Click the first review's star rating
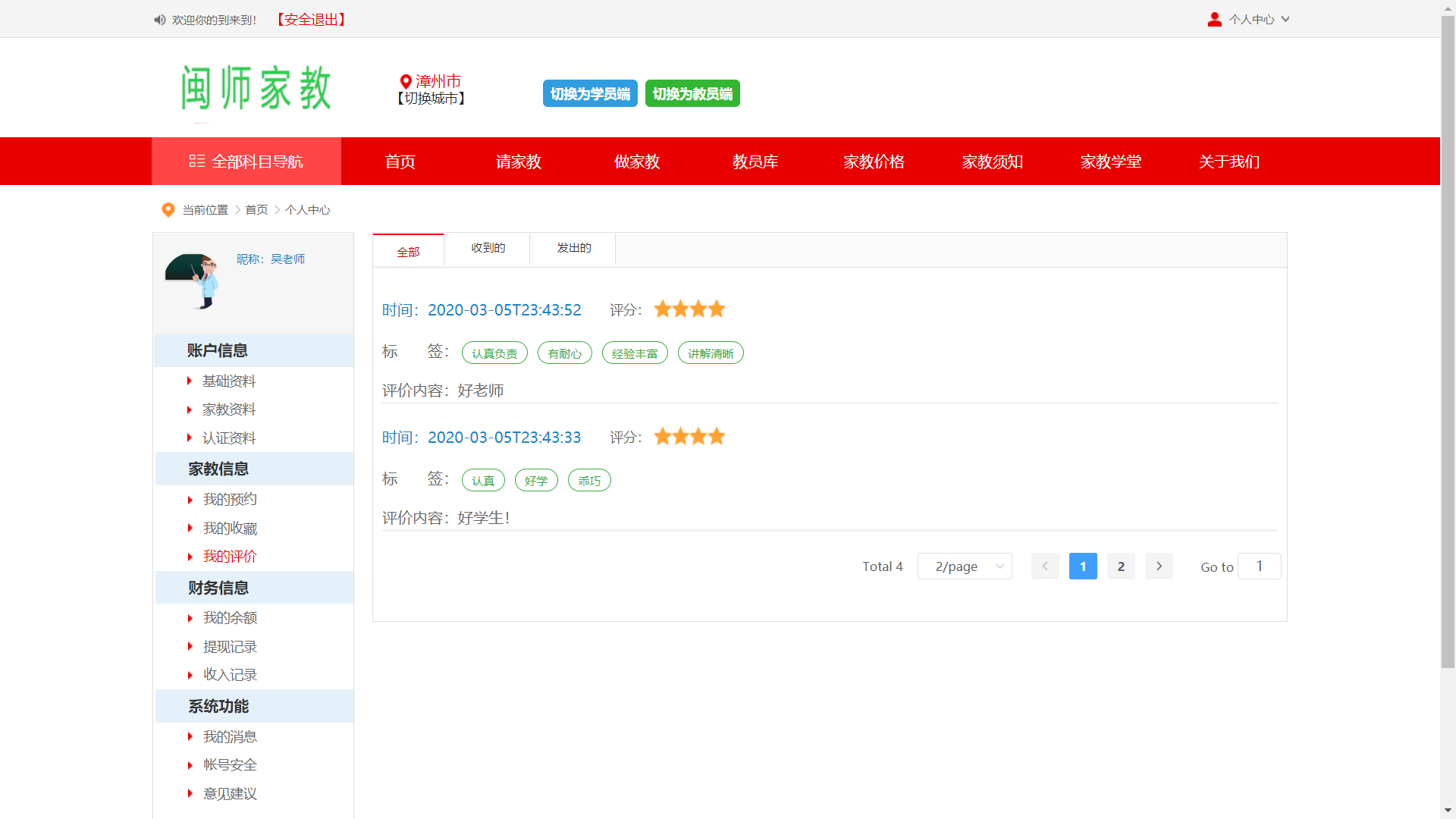 point(689,309)
